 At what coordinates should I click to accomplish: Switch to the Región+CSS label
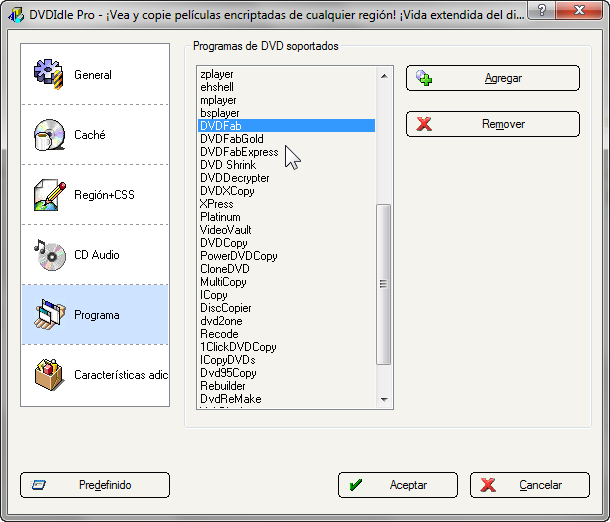click(104, 194)
